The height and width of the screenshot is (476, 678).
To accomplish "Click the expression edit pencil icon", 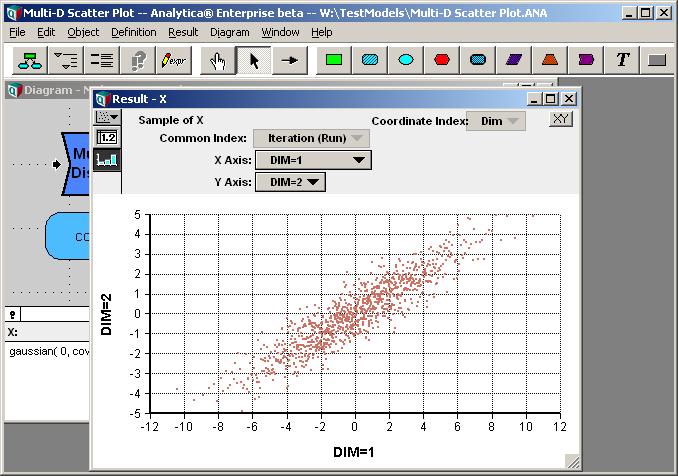I will [x=173, y=61].
